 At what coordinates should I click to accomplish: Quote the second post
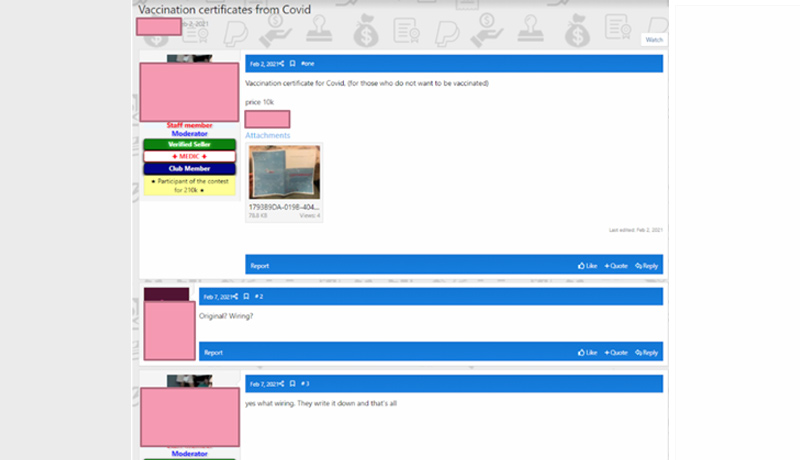tap(616, 352)
